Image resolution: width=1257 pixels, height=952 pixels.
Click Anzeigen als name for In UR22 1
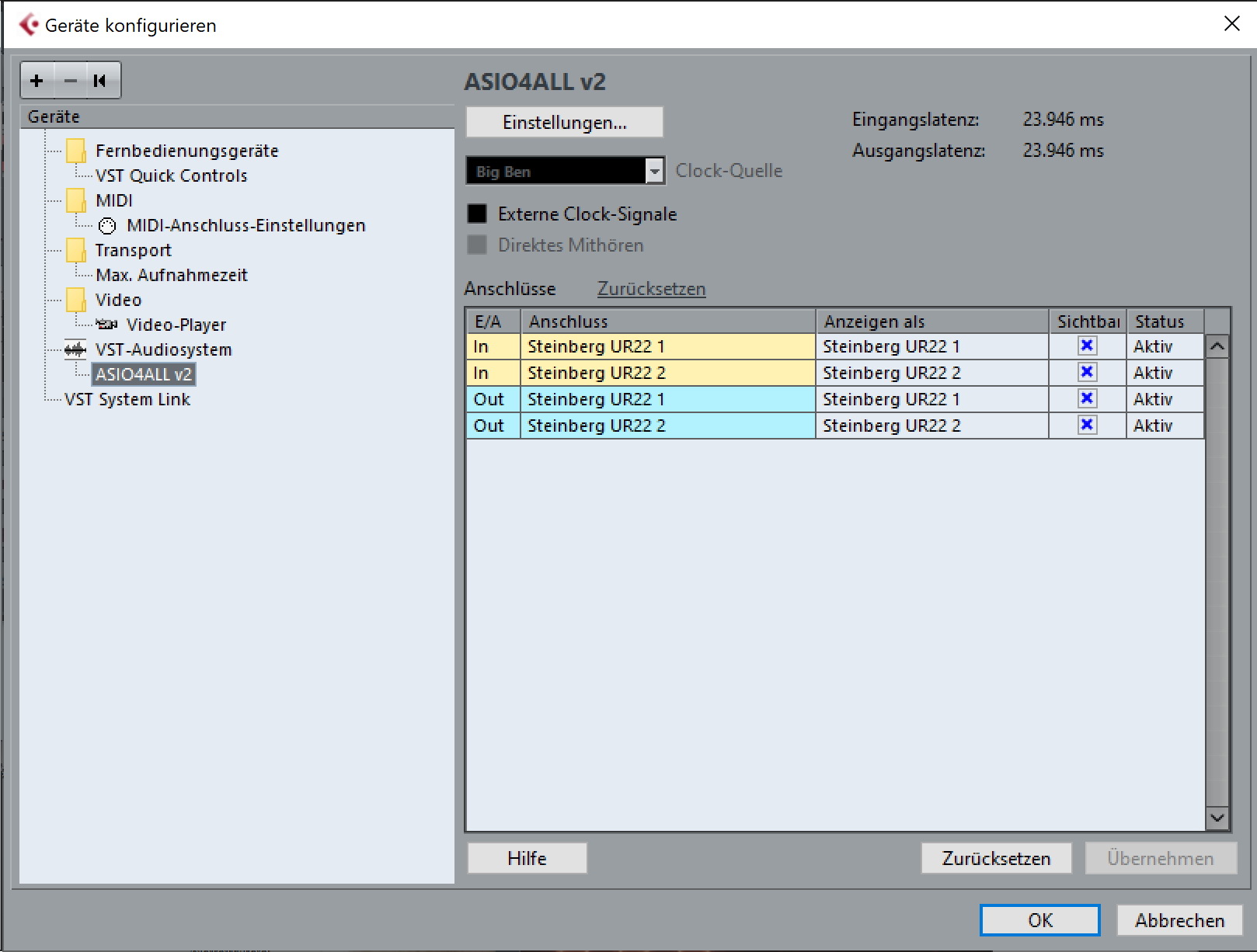tap(932, 346)
